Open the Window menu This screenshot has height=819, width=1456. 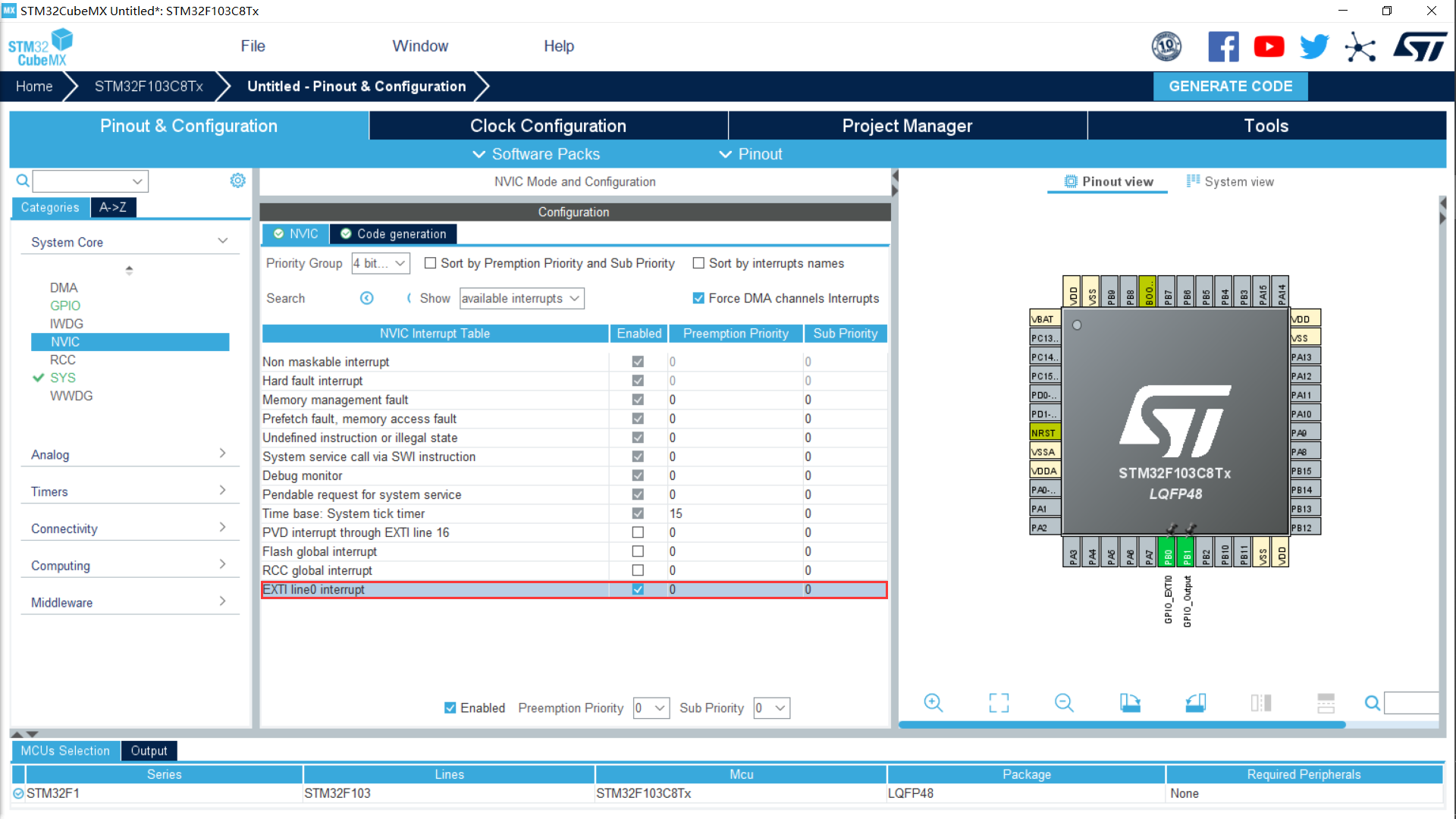point(420,46)
